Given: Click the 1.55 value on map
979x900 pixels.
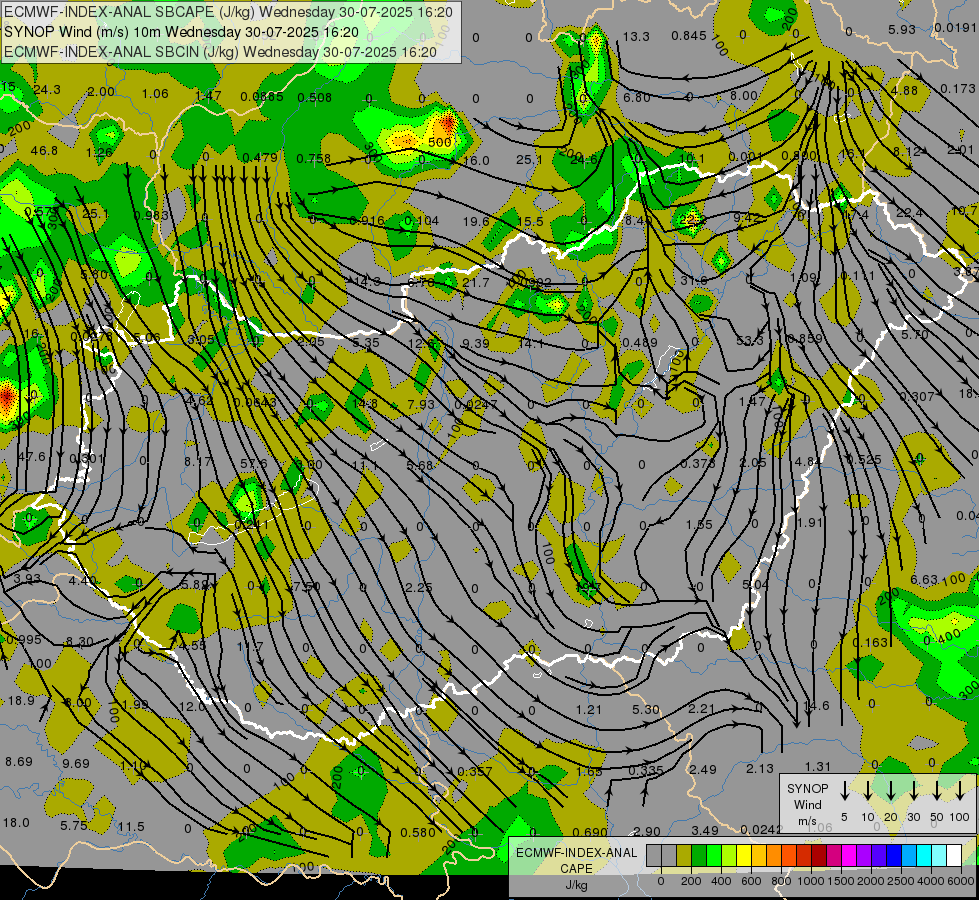Looking at the screenshot, I should [699, 525].
